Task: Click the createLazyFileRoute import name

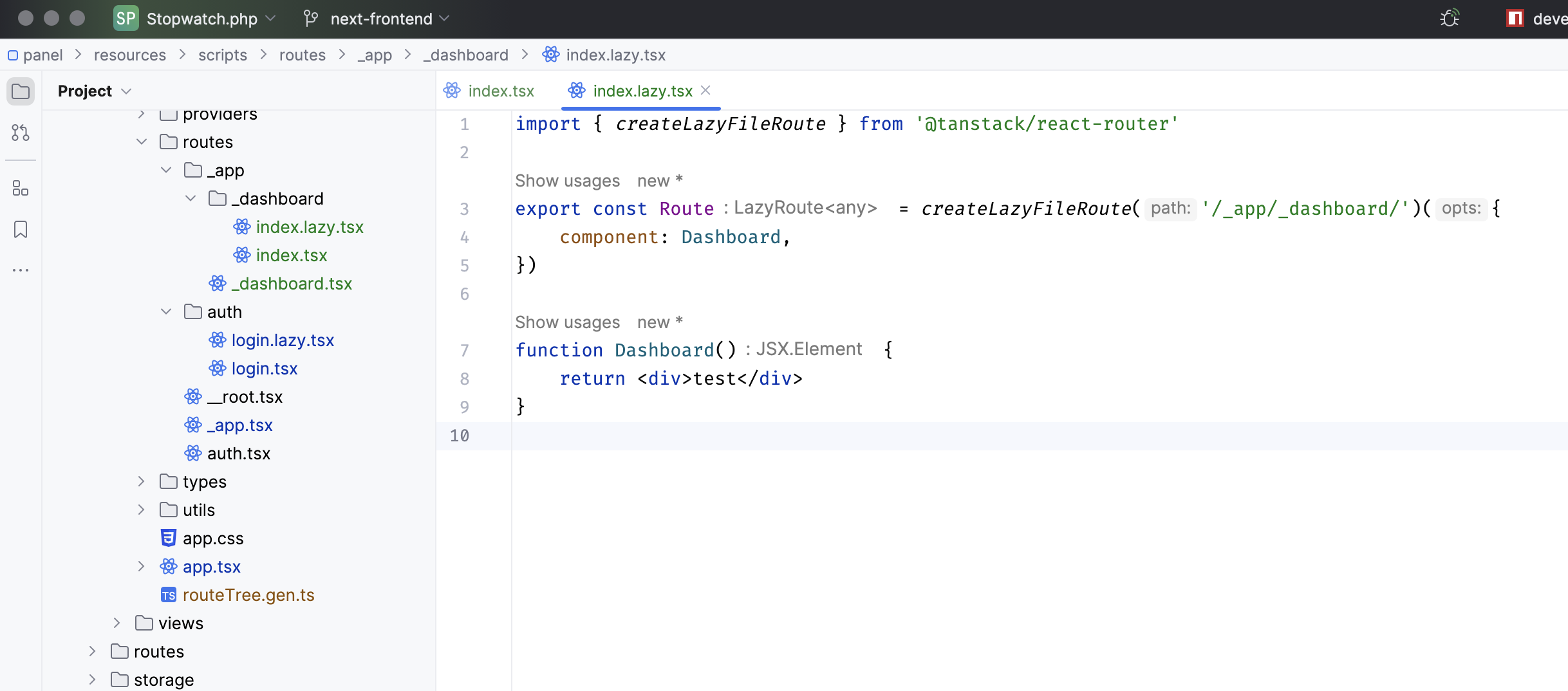Action: [720, 124]
